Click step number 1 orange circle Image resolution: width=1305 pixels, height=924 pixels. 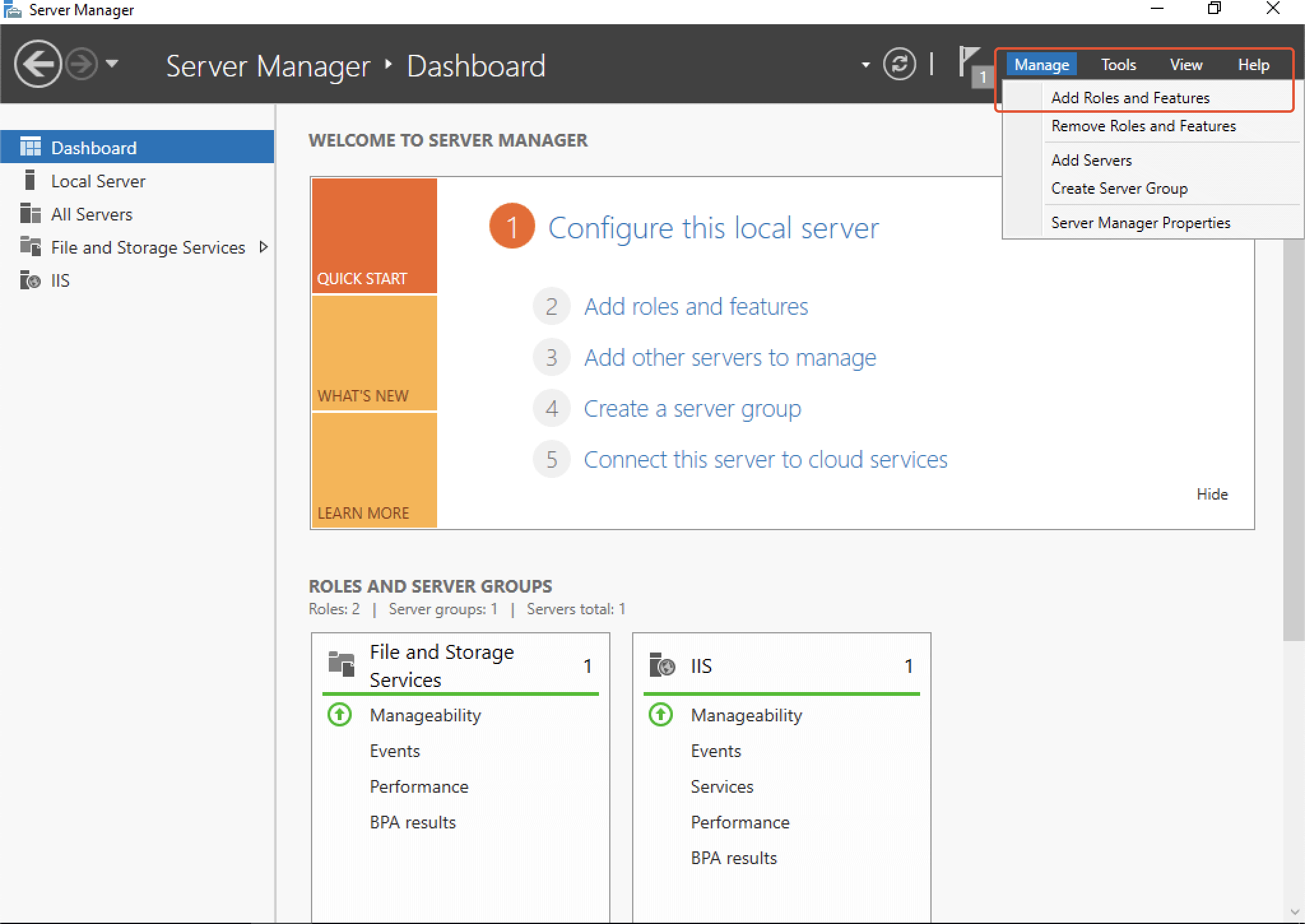pyautogui.click(x=512, y=226)
